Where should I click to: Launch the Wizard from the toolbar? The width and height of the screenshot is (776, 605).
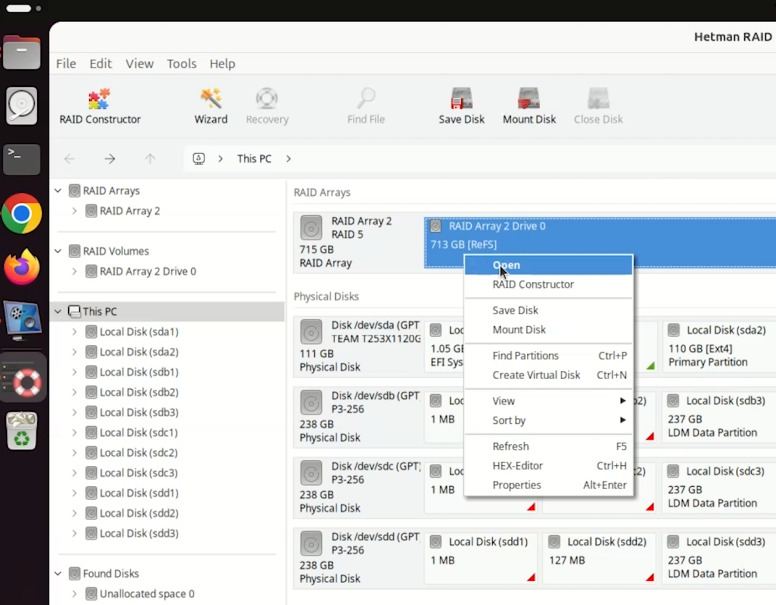211,106
